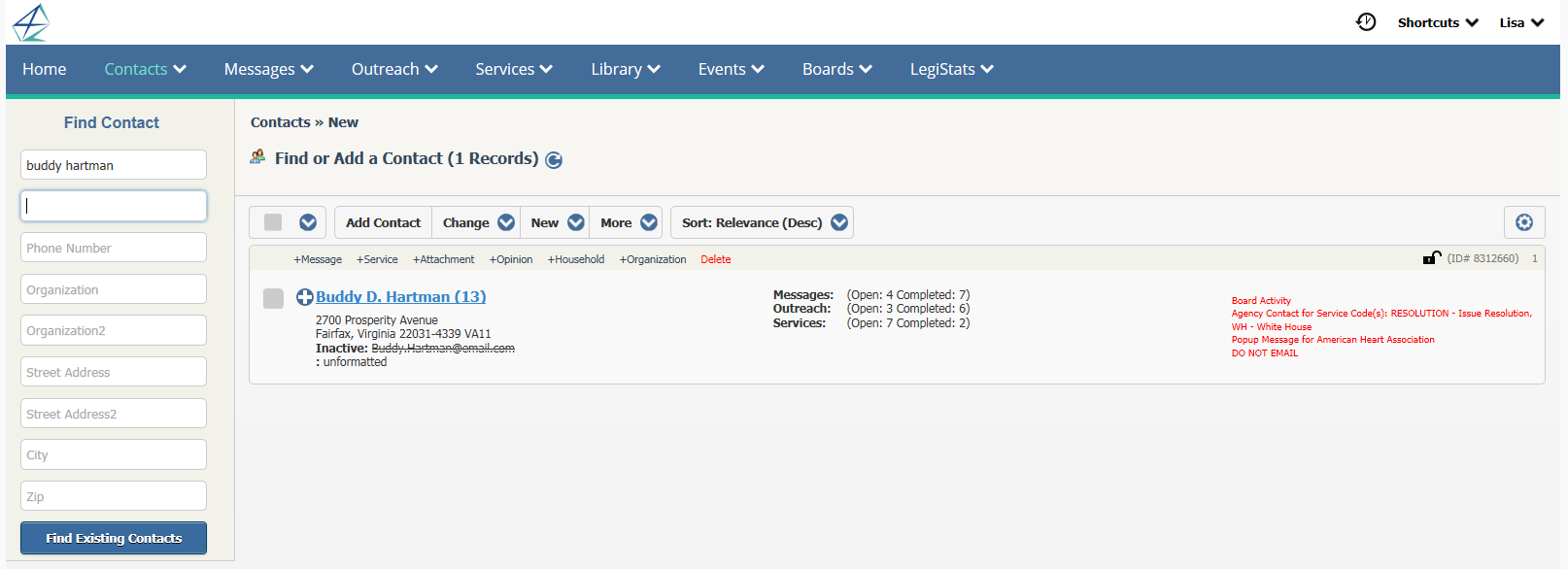This screenshot has width=1568, height=569.
Task: Open the Messages menu
Action: [268, 69]
